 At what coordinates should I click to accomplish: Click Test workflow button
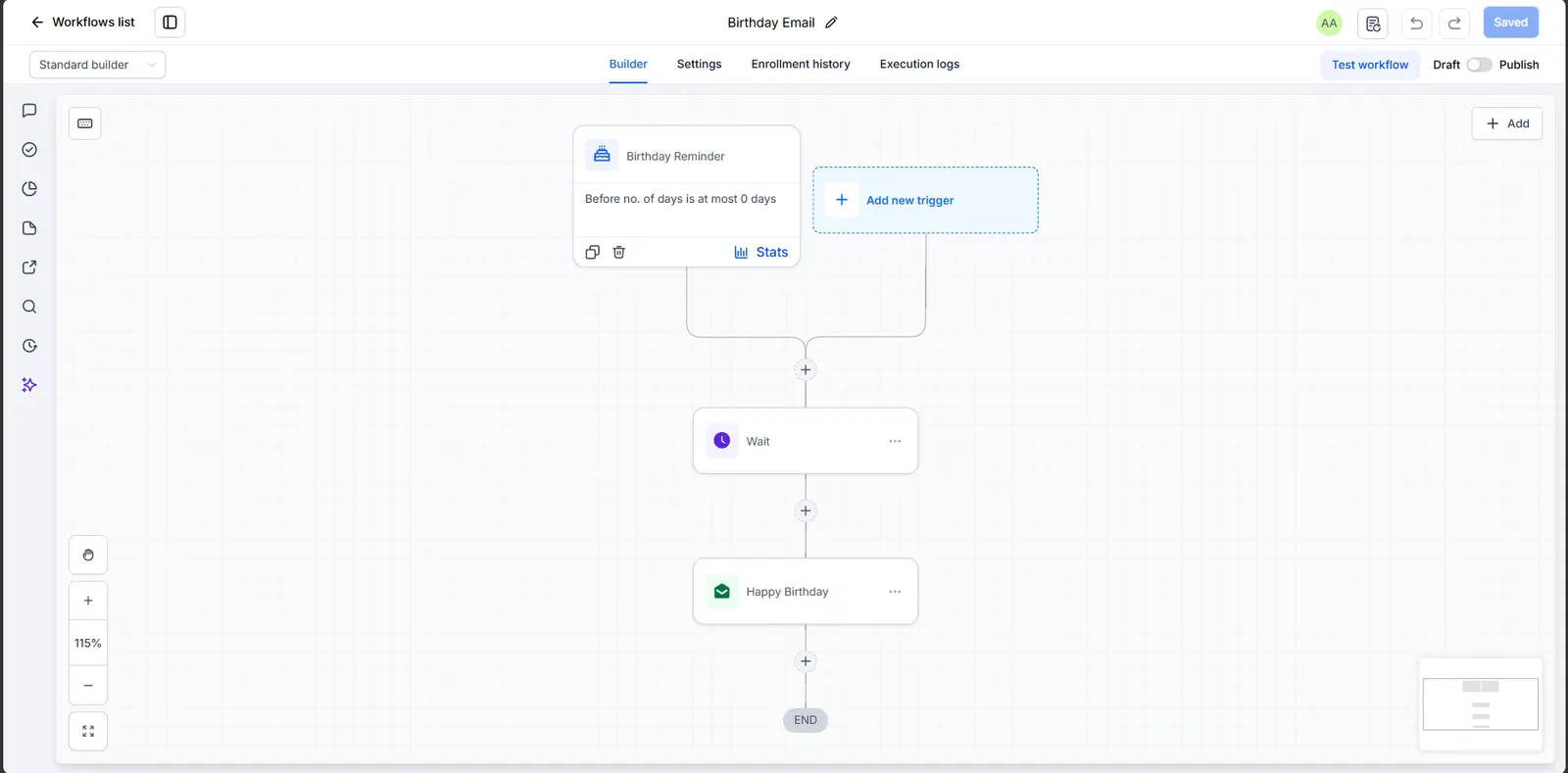point(1369,65)
